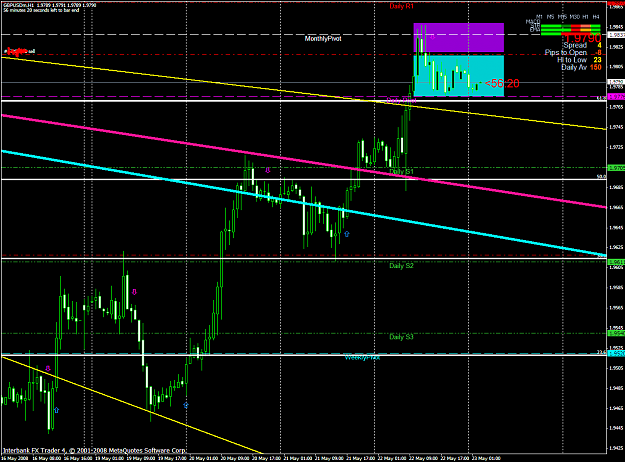Image resolution: width=625 pixels, height=462 pixels.
Task: Select the Daily S1 label
Action: click(x=401, y=171)
